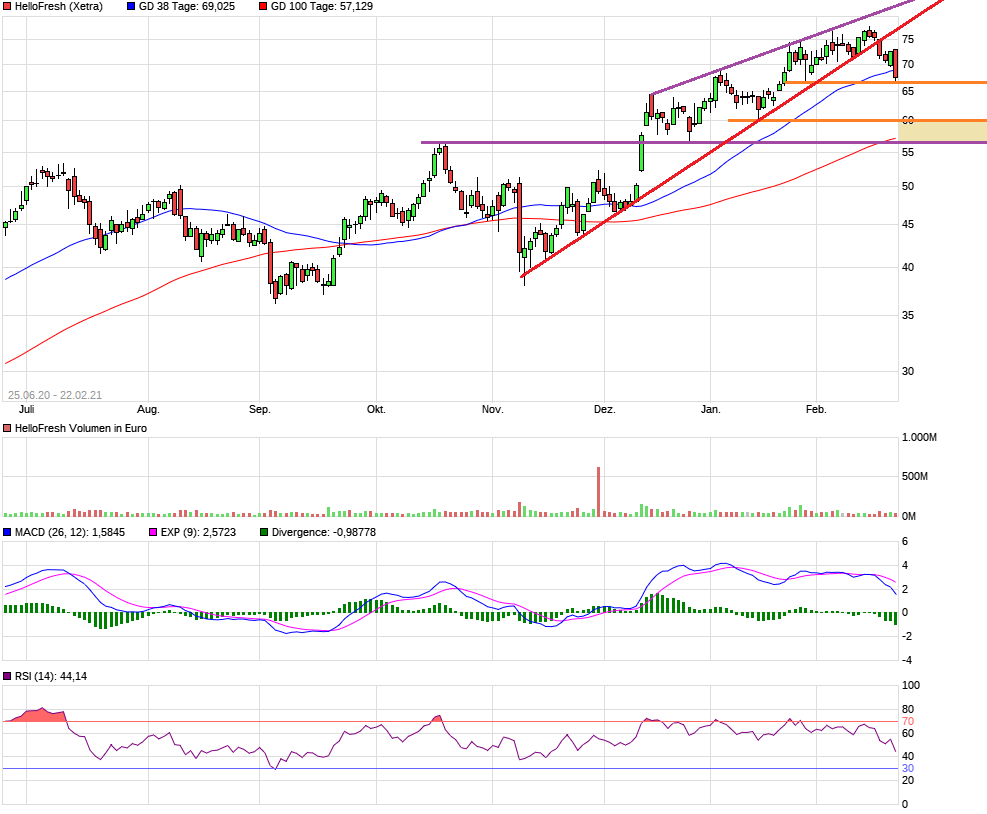Click the MACD axis value -4
The image size is (987, 814).
(x=906, y=660)
